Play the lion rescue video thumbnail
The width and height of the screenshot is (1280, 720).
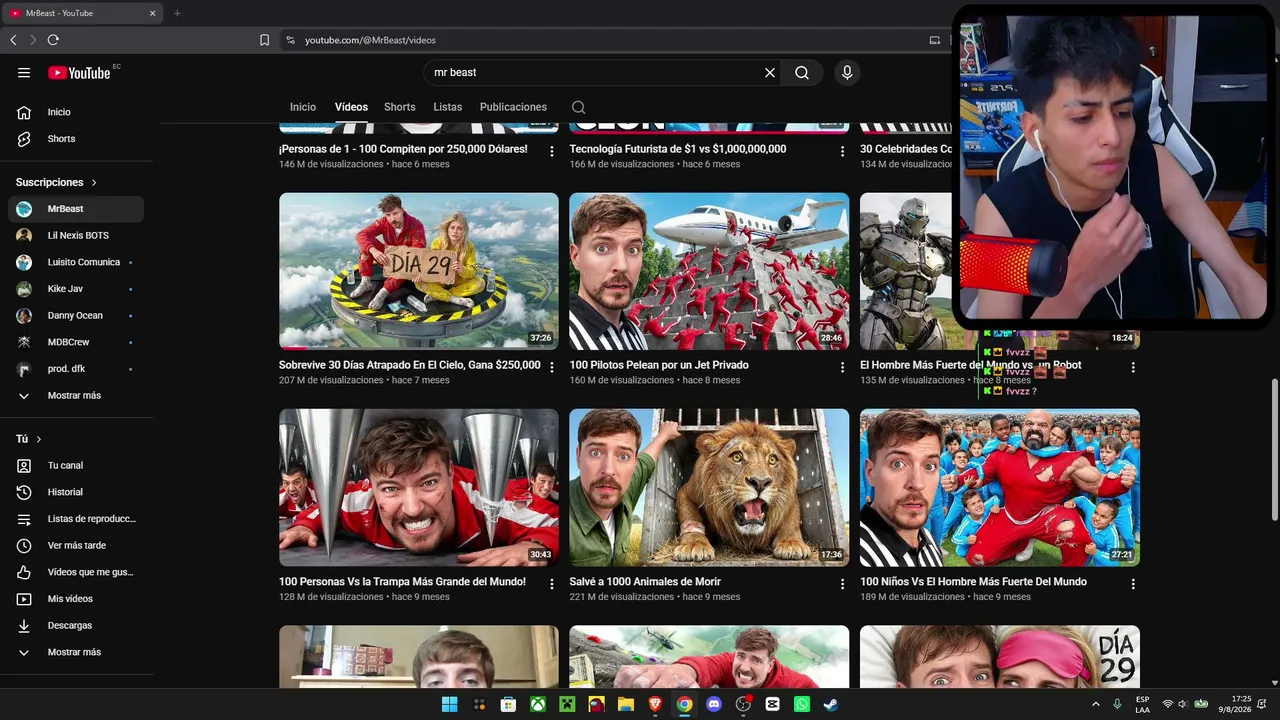pos(709,488)
